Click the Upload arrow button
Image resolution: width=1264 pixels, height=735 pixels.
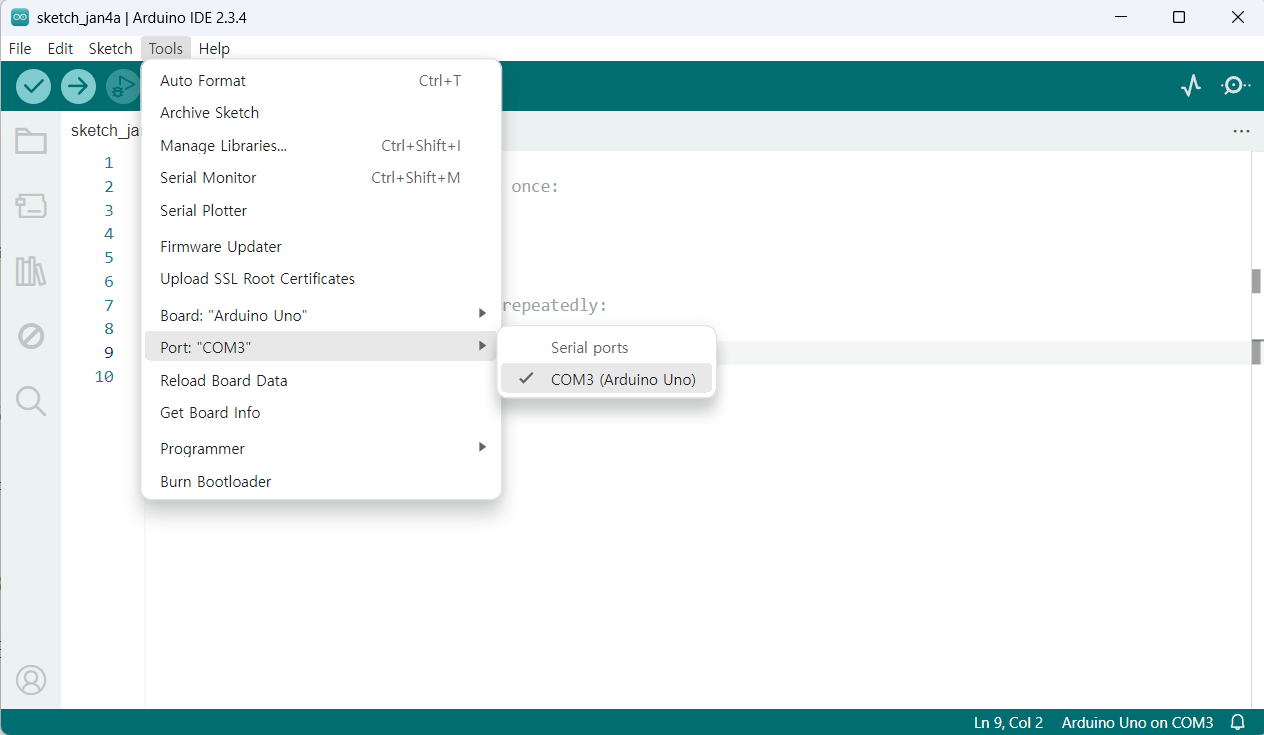point(78,86)
